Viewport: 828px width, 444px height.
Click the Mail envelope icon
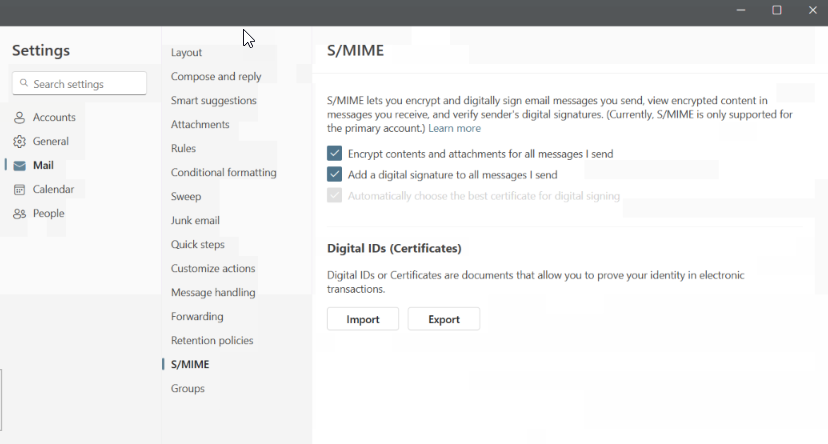pyautogui.click(x=20, y=166)
